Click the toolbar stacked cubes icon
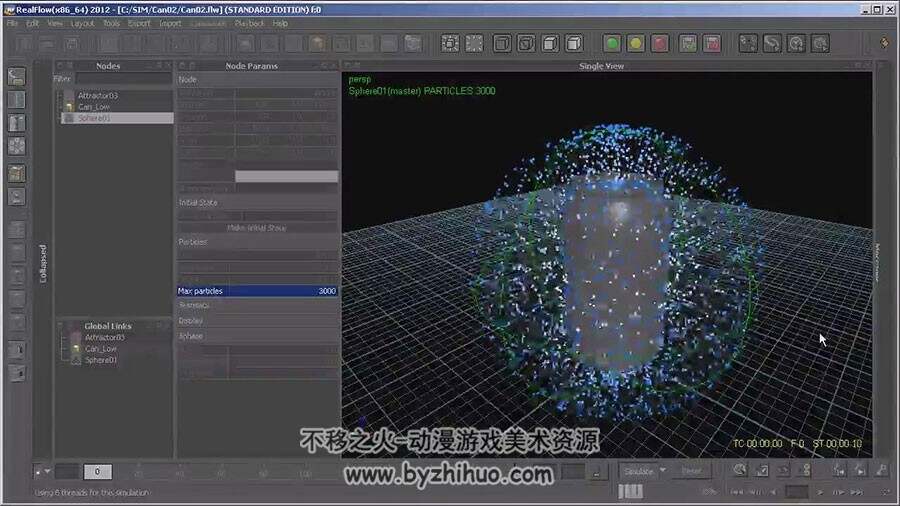The image size is (900, 506). [x=413, y=44]
